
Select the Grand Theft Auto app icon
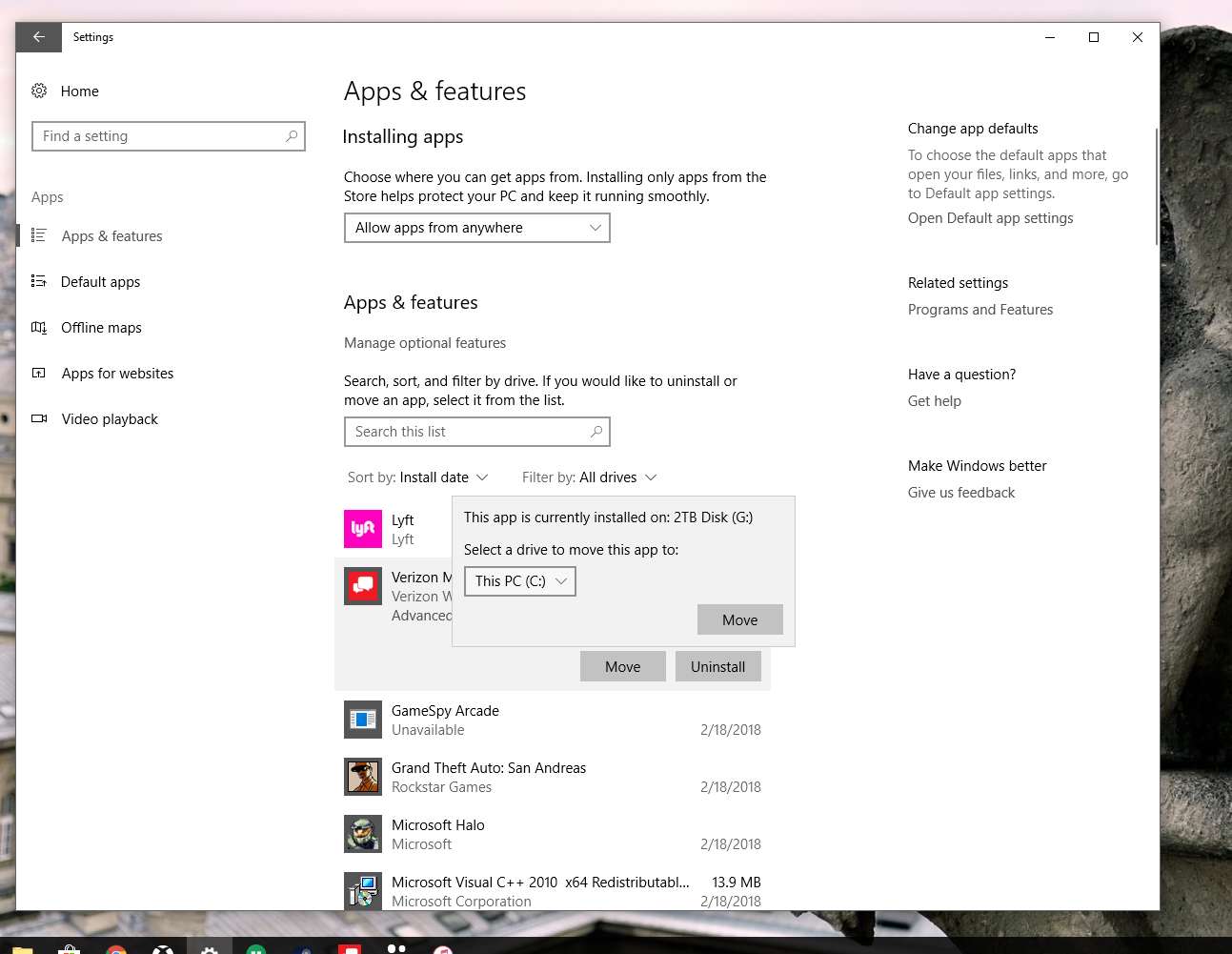click(363, 777)
